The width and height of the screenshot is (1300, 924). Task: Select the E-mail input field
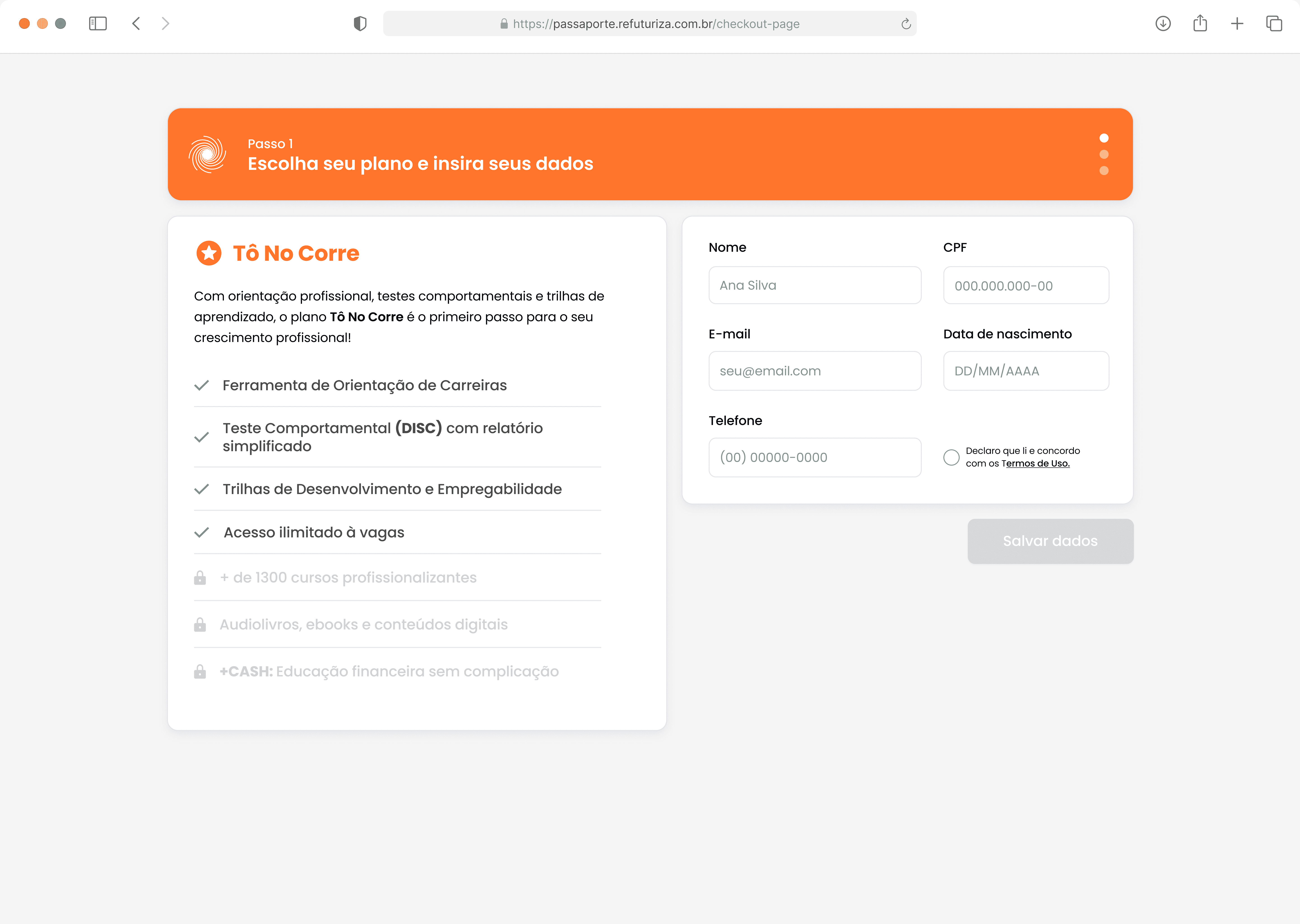pos(815,371)
